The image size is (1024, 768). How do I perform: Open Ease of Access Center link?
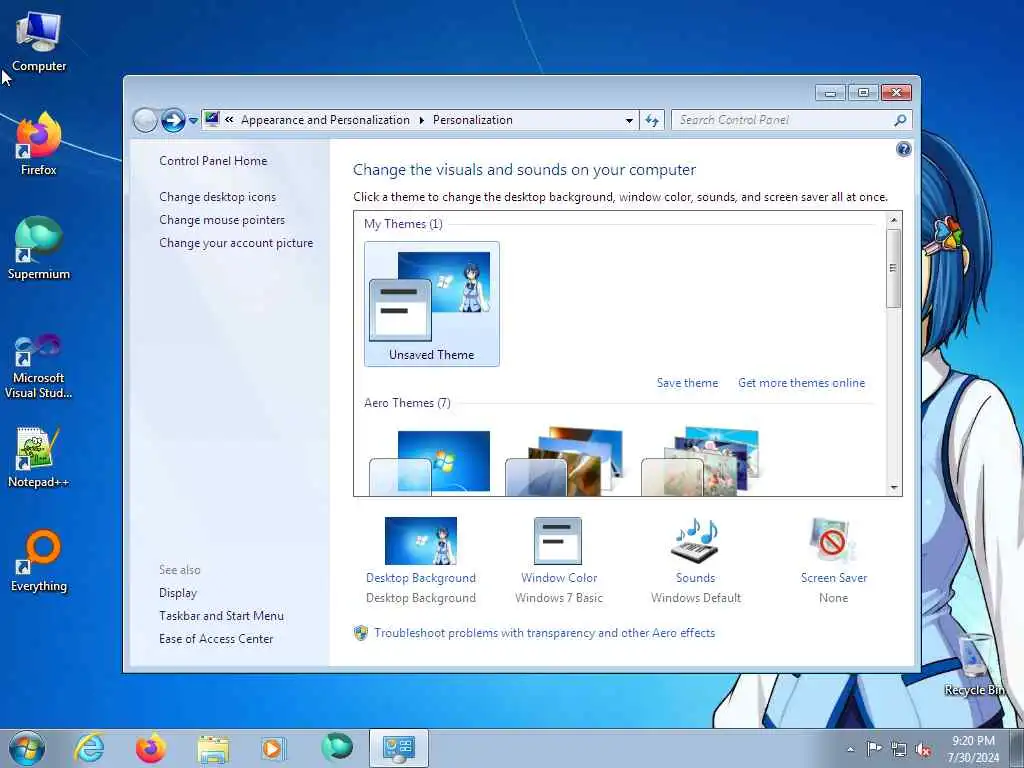(216, 639)
